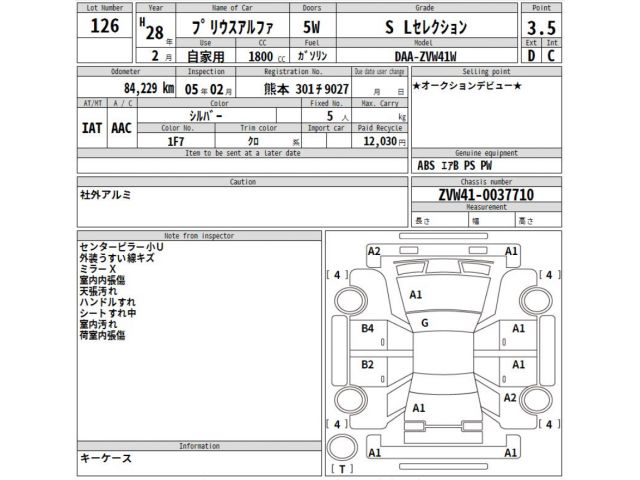Click the Odometer header
The image size is (640, 480).
tap(126, 71)
